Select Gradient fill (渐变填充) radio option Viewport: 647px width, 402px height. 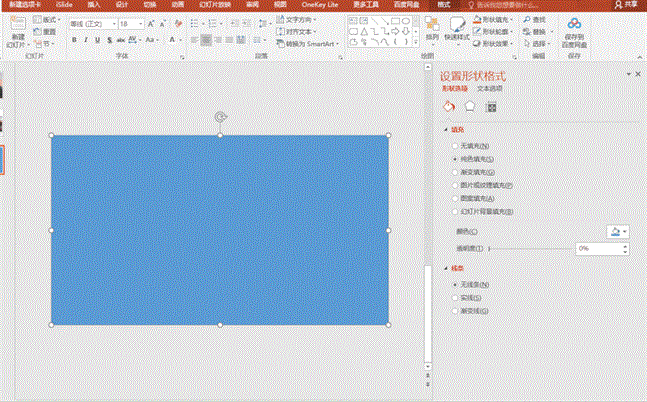[456, 172]
